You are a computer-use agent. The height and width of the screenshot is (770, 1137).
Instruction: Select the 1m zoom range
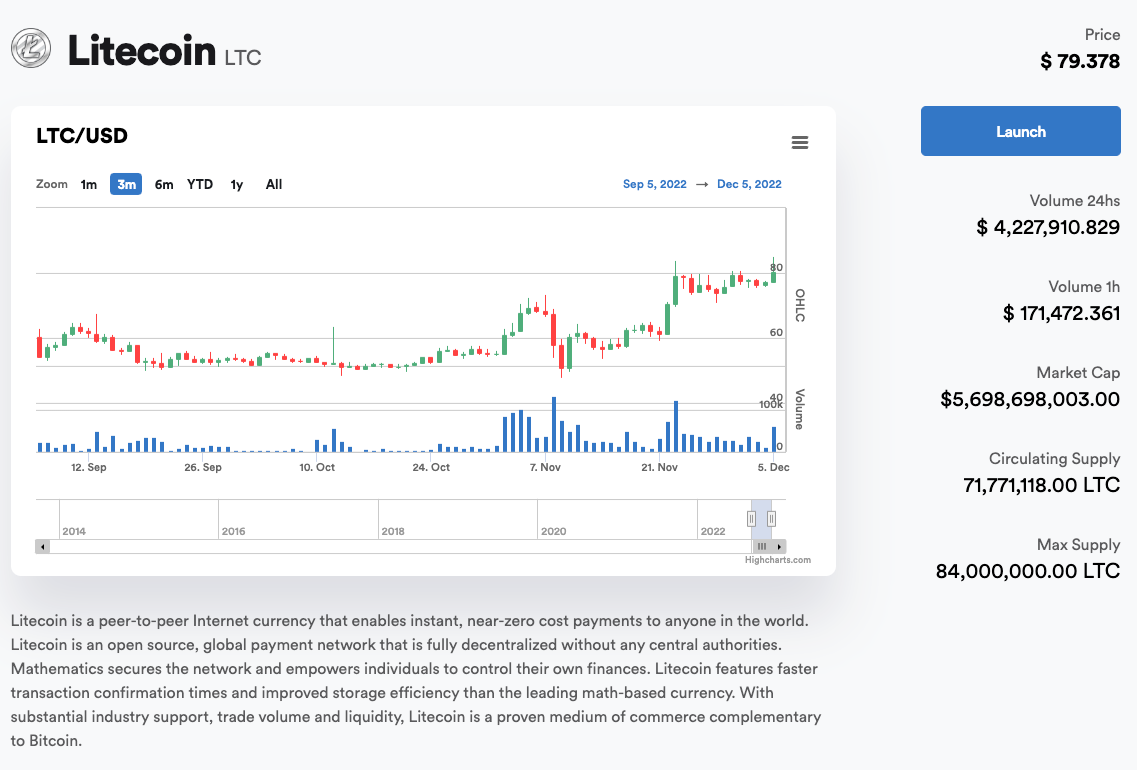pyautogui.click(x=88, y=184)
